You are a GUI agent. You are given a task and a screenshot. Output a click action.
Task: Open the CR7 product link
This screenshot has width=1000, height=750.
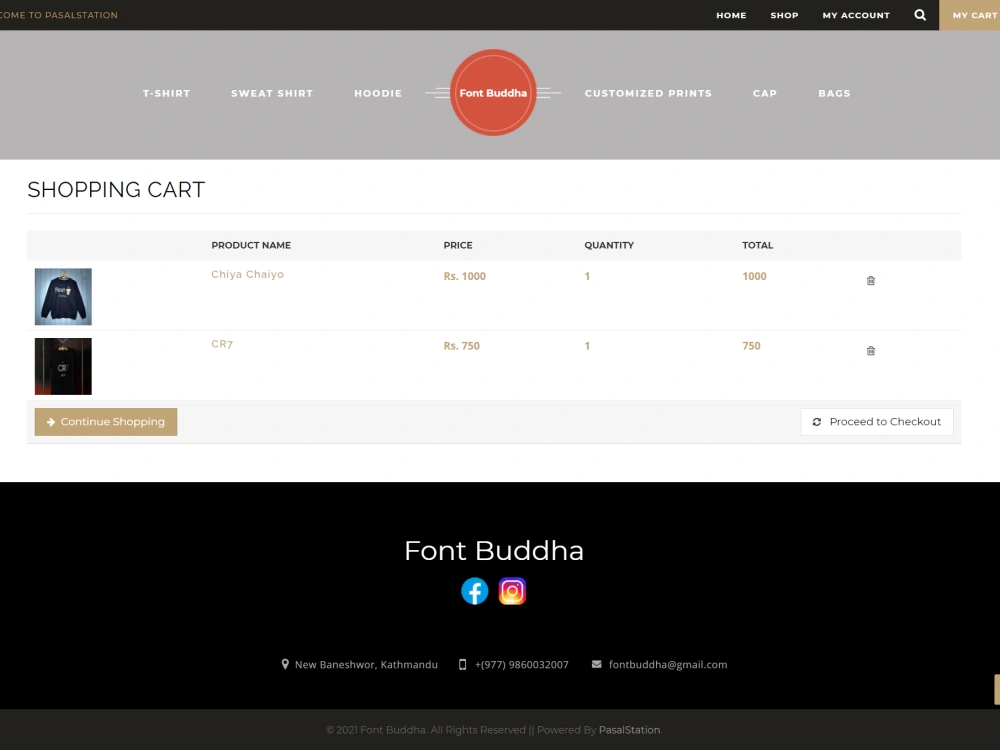click(222, 344)
